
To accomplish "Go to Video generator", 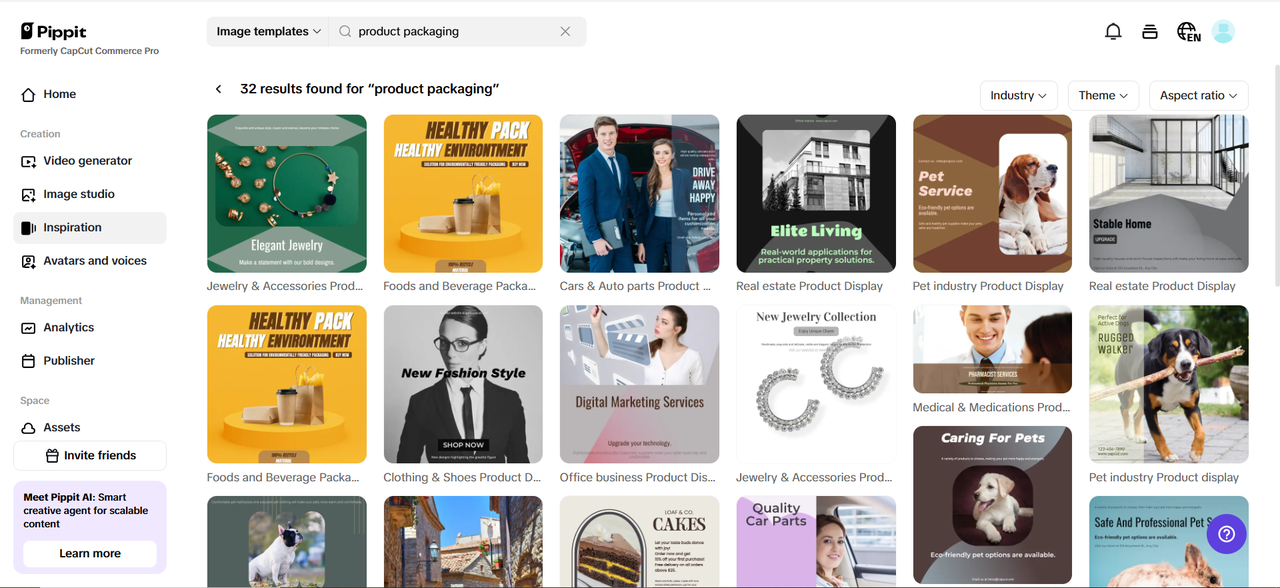I will (87, 161).
